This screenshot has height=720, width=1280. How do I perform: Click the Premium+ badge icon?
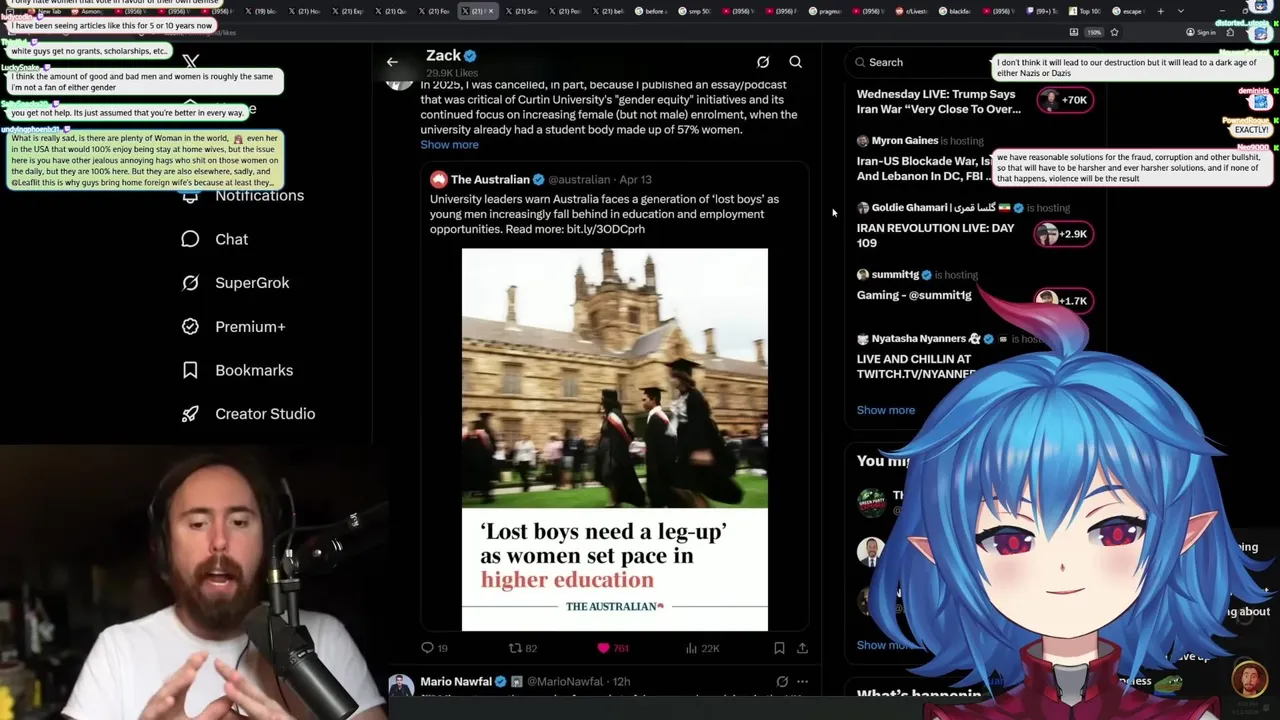point(190,326)
